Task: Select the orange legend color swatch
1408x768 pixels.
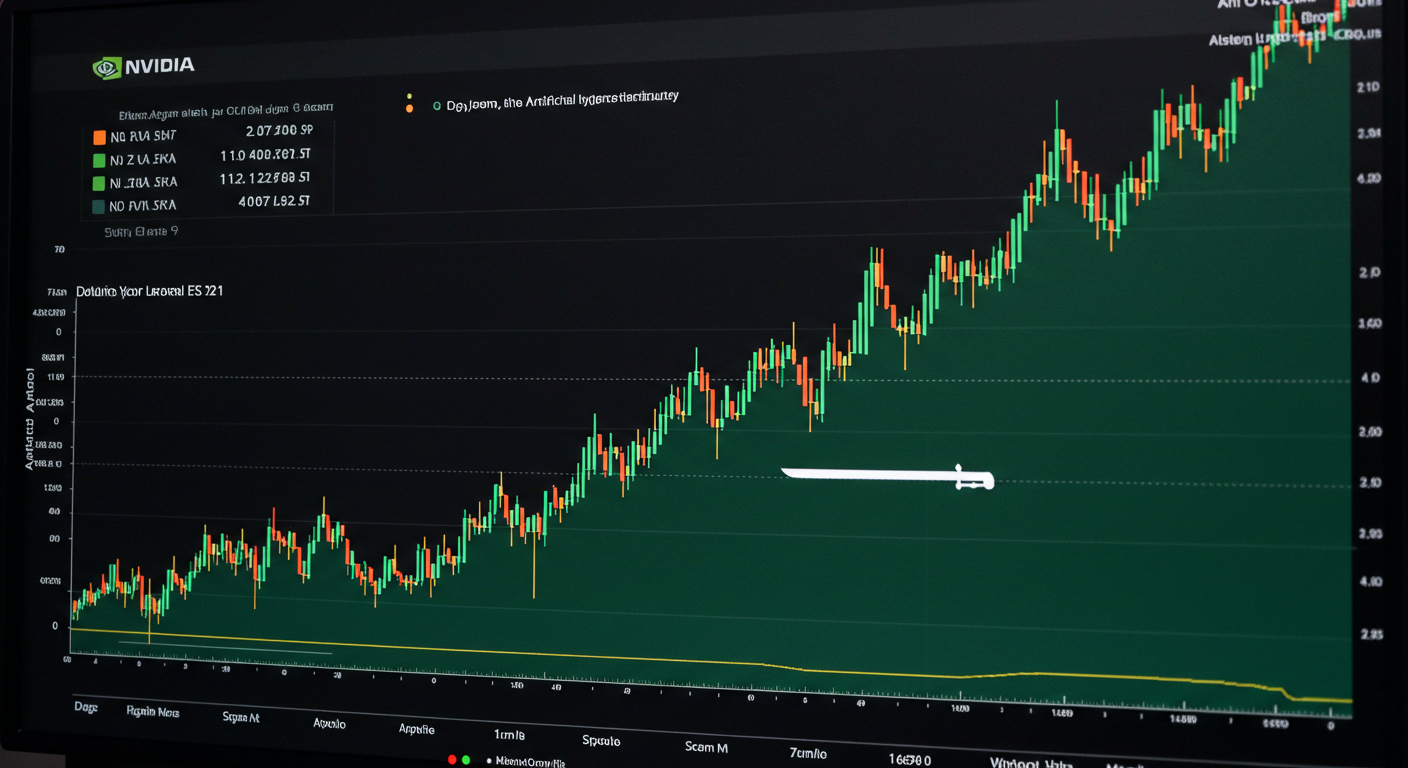Action: point(99,137)
